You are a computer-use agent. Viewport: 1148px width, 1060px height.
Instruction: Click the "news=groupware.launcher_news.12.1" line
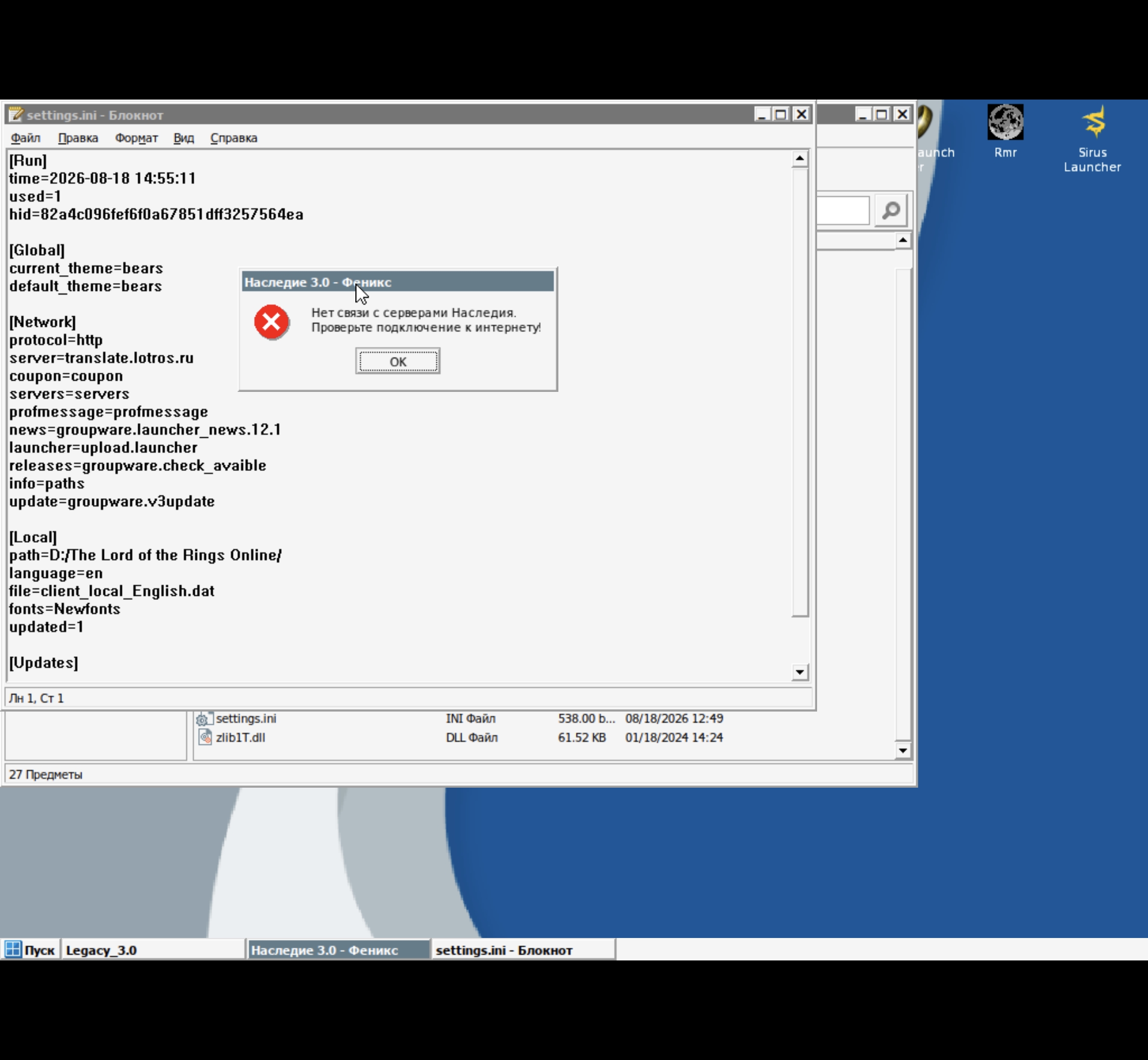[145, 429]
